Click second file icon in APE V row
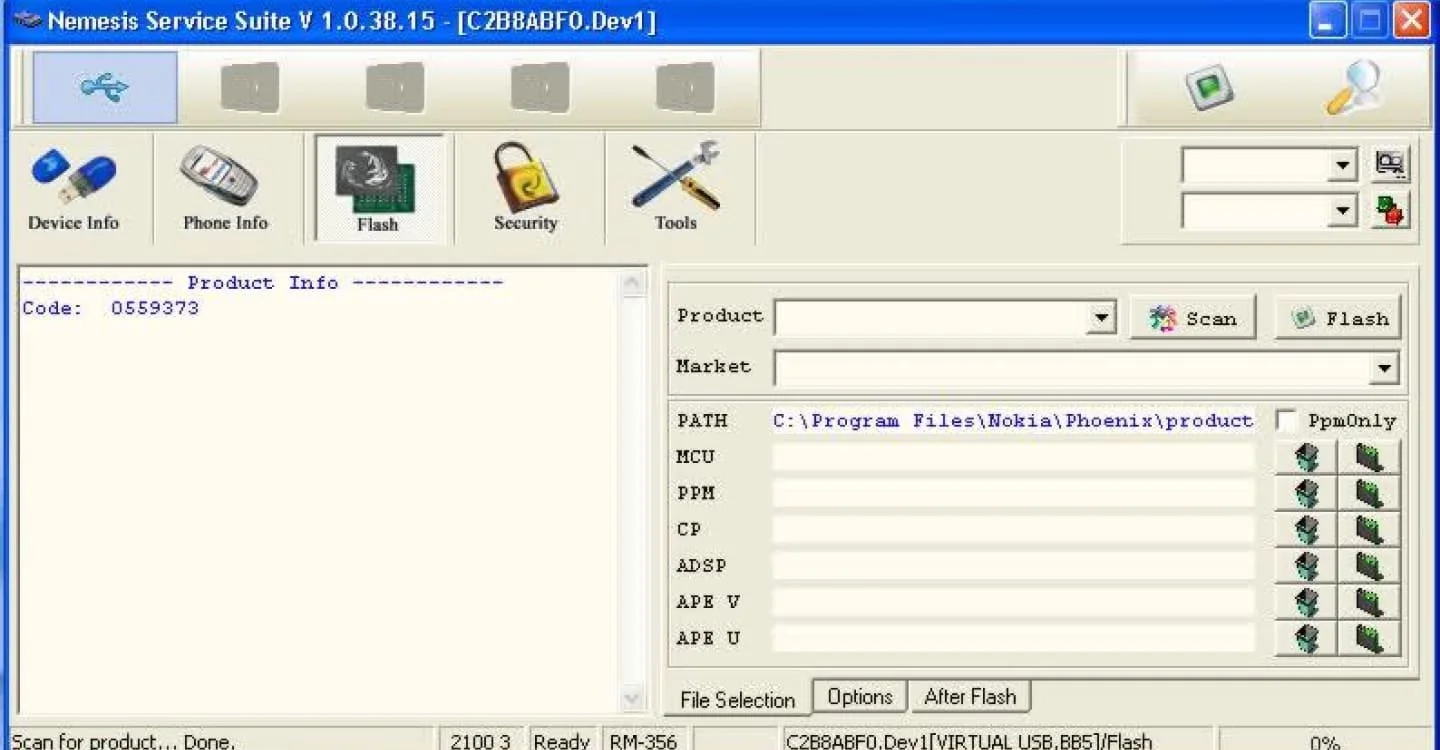 pyautogui.click(x=1369, y=602)
